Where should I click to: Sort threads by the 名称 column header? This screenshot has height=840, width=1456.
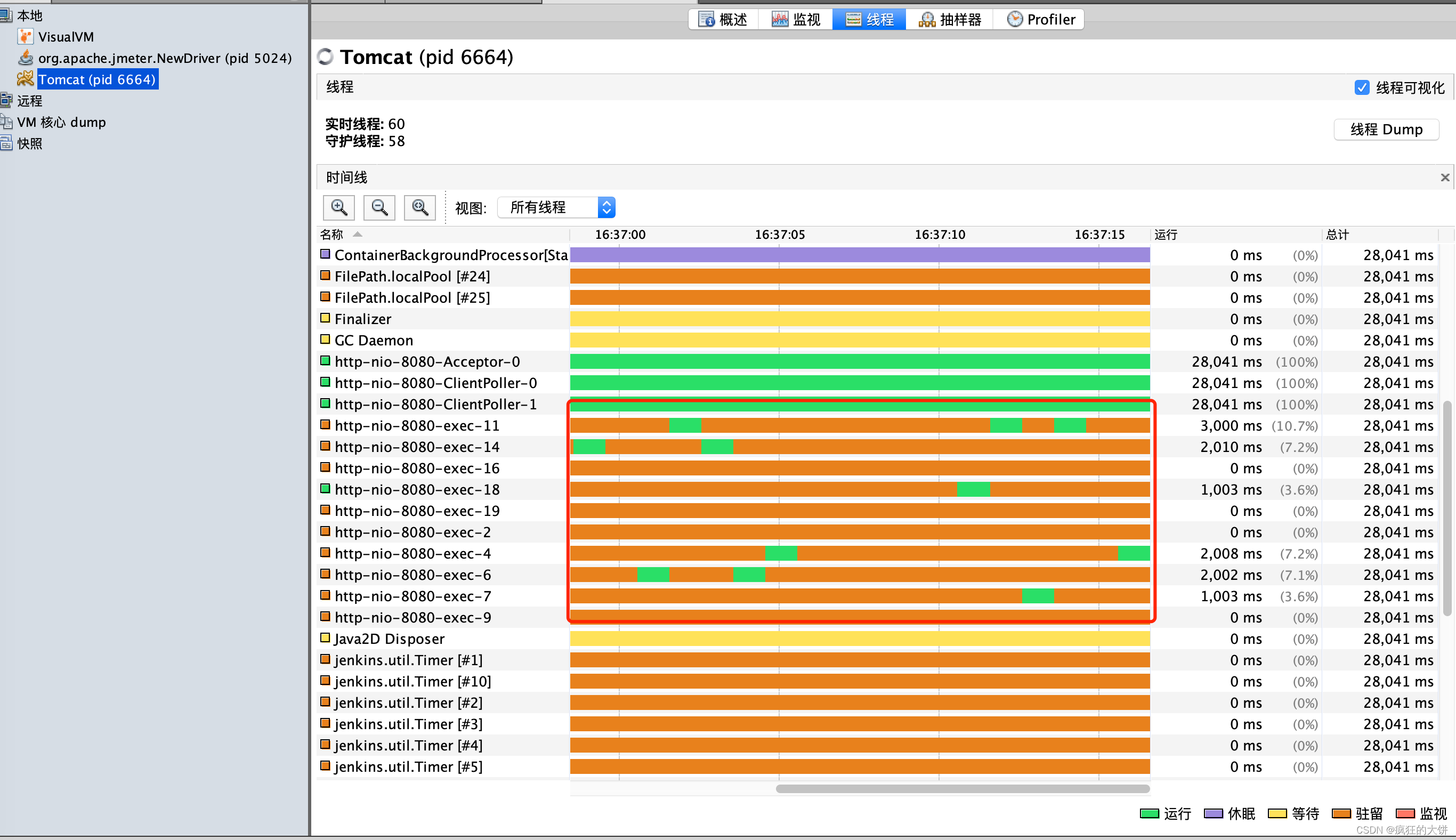point(443,234)
